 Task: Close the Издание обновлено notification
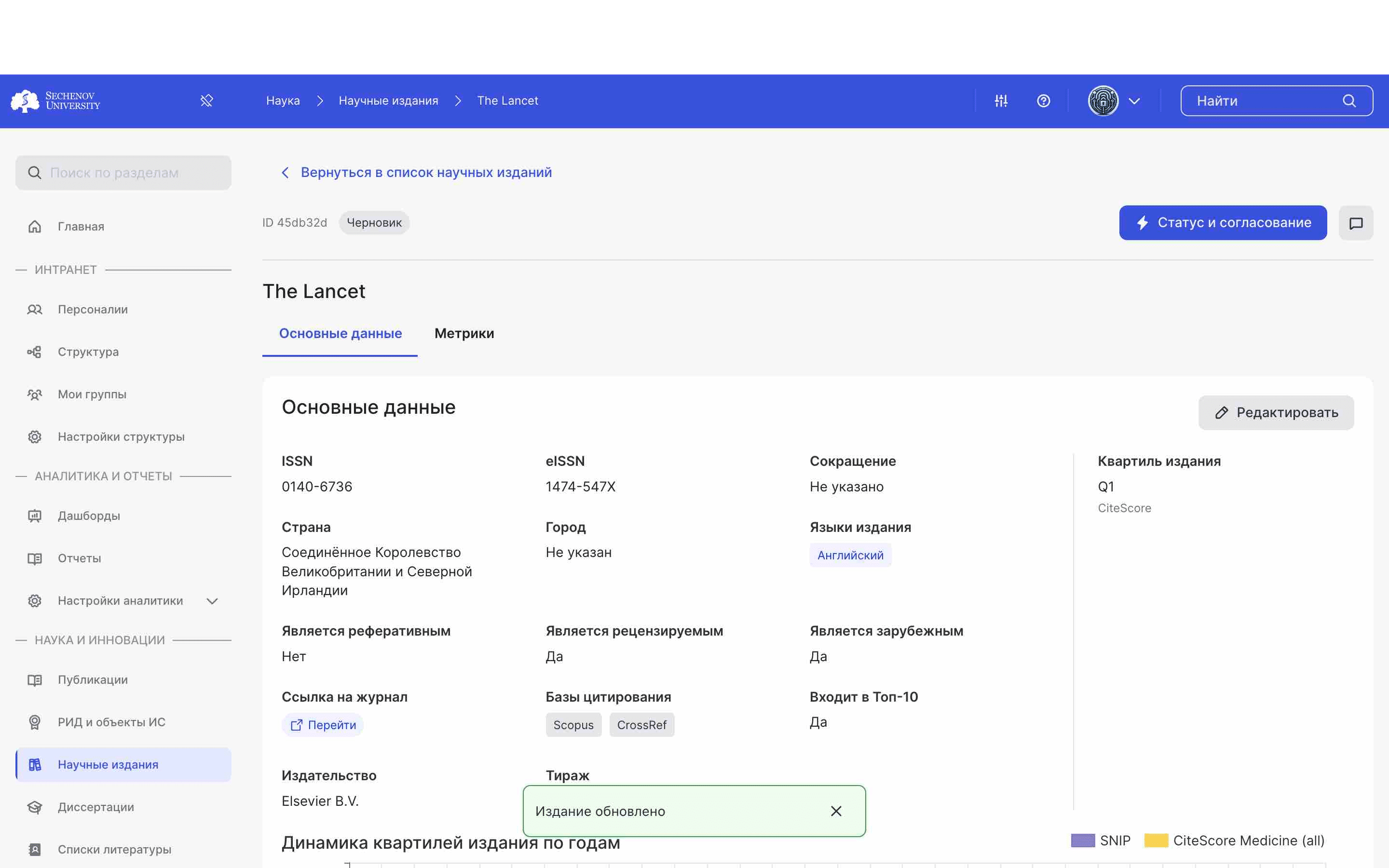pyautogui.click(x=836, y=811)
